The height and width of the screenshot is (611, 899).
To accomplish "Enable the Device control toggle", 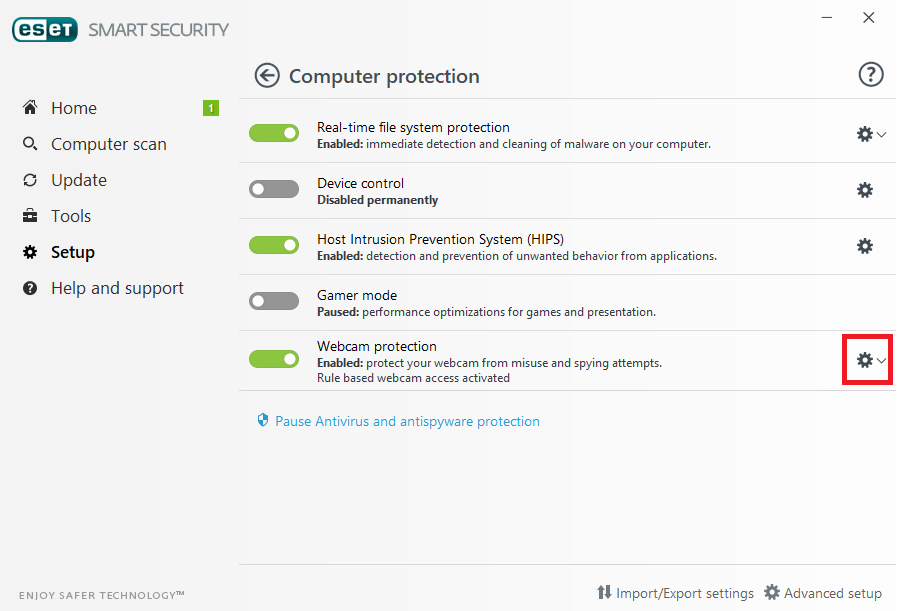I will coord(274,189).
